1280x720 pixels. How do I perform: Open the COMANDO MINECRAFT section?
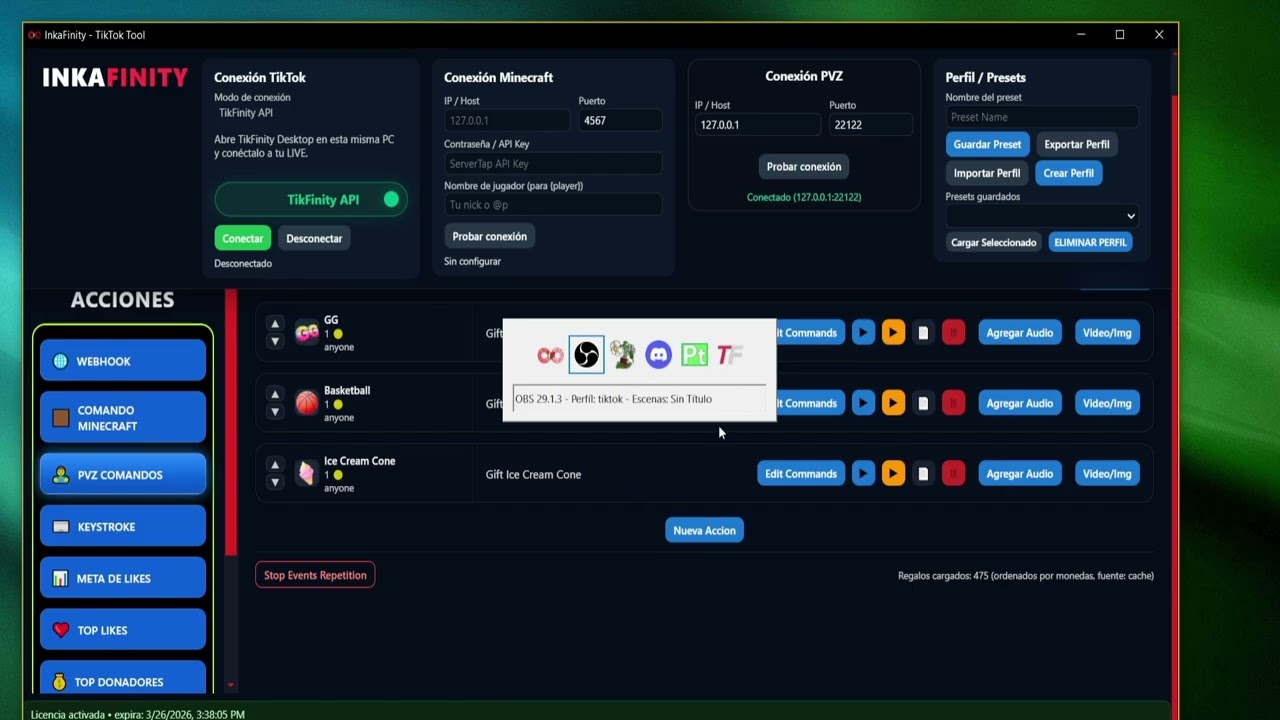click(123, 418)
